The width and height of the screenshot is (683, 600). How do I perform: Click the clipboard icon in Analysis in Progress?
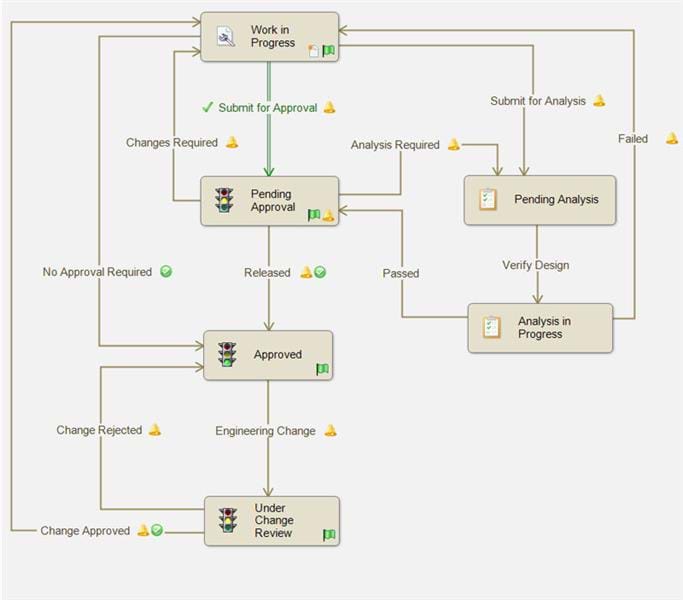pos(491,328)
